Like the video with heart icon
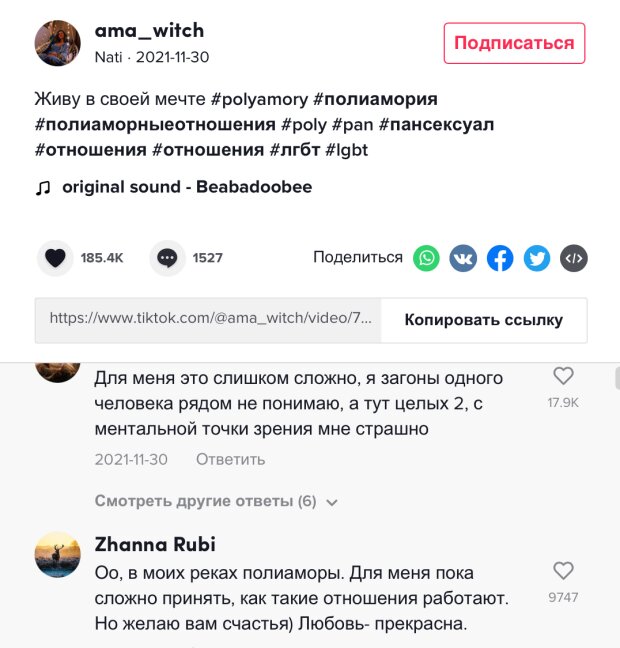Screen dimensions: 620x648 pyautogui.click(x=56, y=258)
